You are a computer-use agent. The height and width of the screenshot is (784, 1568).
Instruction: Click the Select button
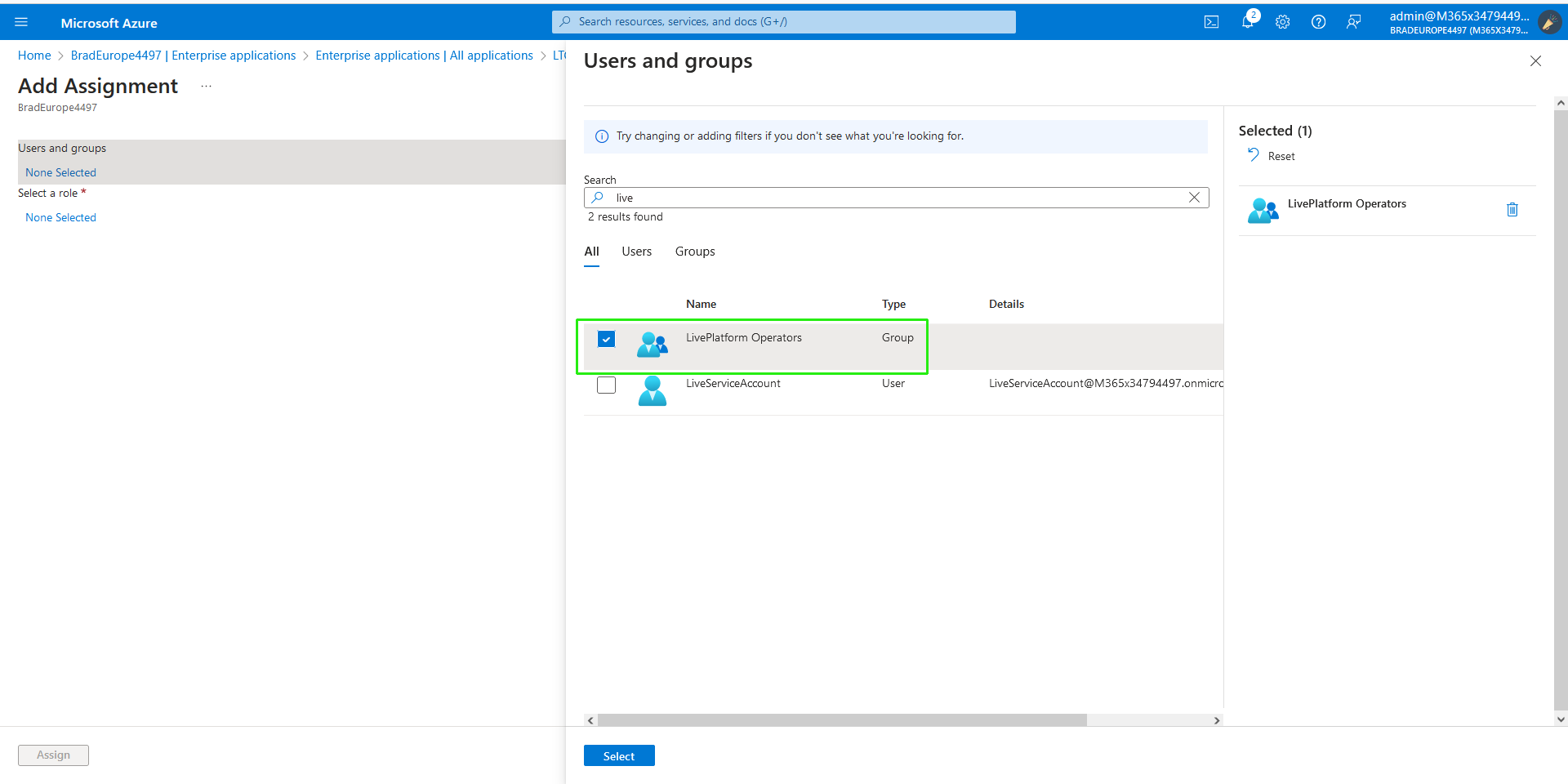[x=619, y=755]
